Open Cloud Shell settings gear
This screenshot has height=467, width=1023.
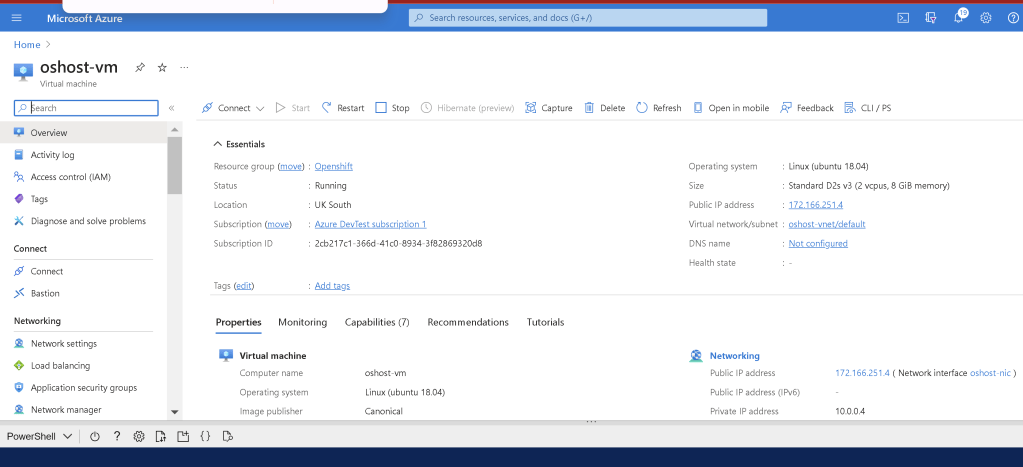138,437
